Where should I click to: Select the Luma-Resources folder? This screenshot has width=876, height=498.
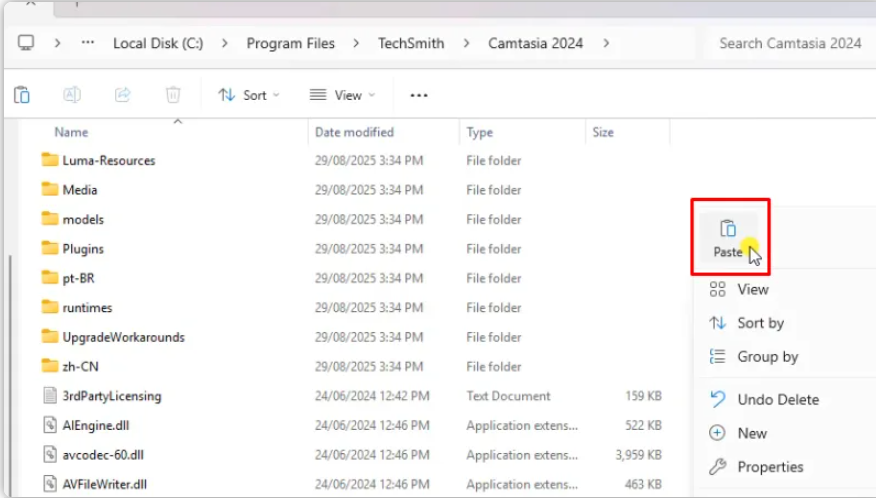coord(108,160)
